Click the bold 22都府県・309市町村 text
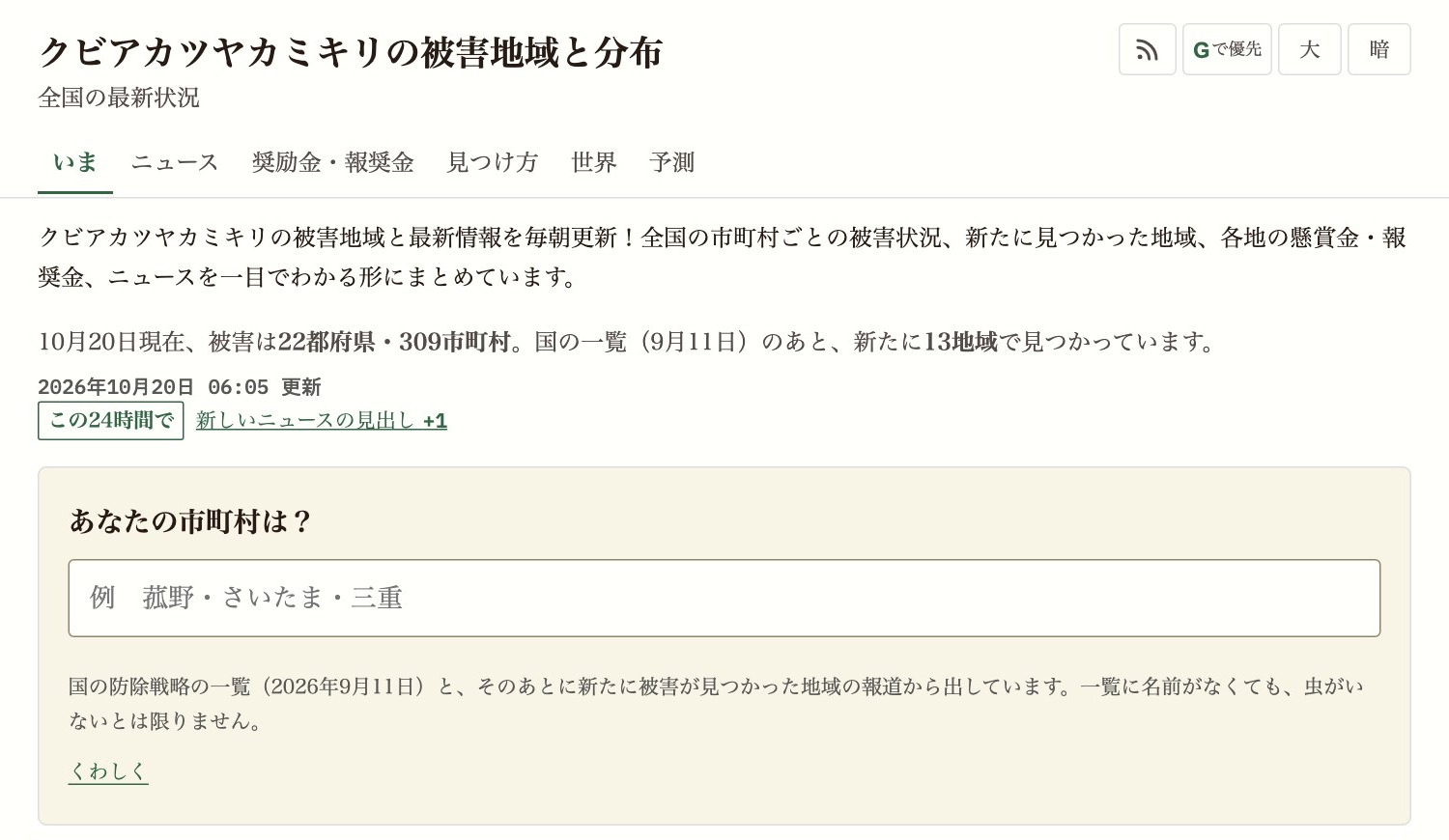1449x840 pixels. pos(394,342)
